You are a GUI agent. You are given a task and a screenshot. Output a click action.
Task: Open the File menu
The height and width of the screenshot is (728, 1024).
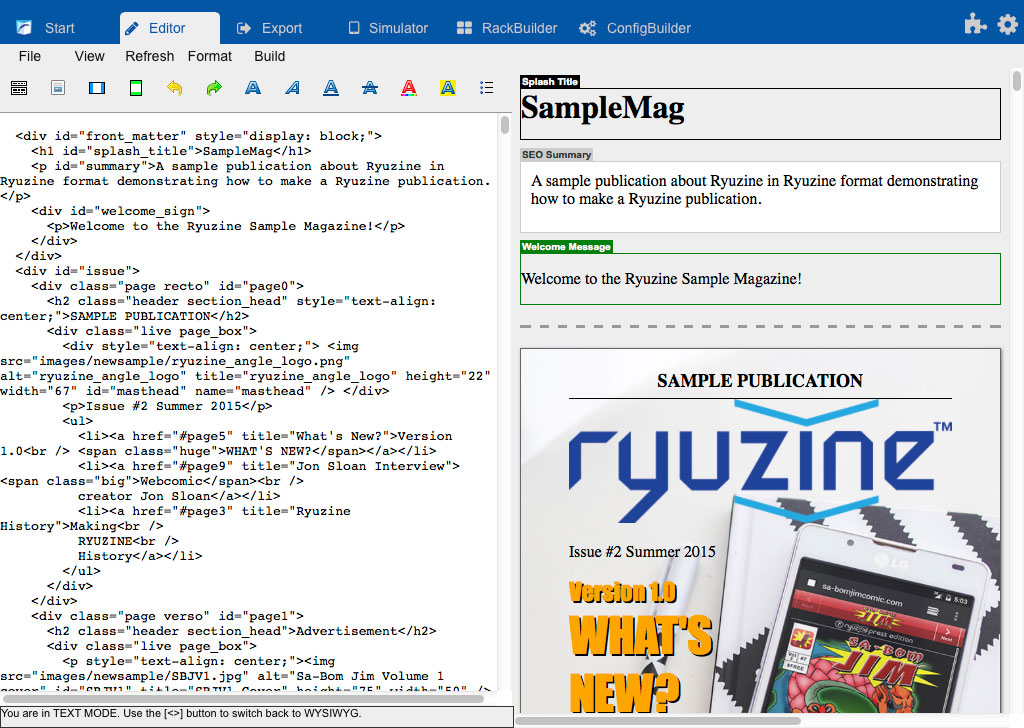30,56
